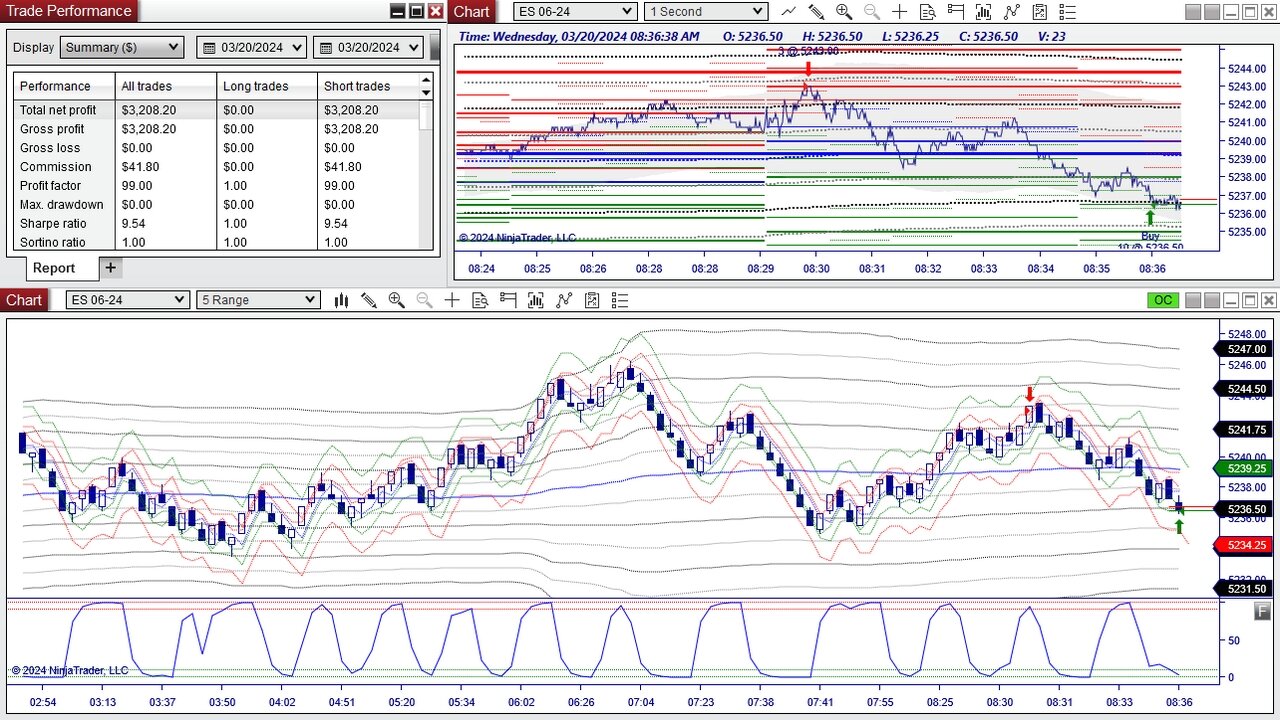1280x720 pixels.
Task: Select Max. drawdown row label
Action: [59, 205]
